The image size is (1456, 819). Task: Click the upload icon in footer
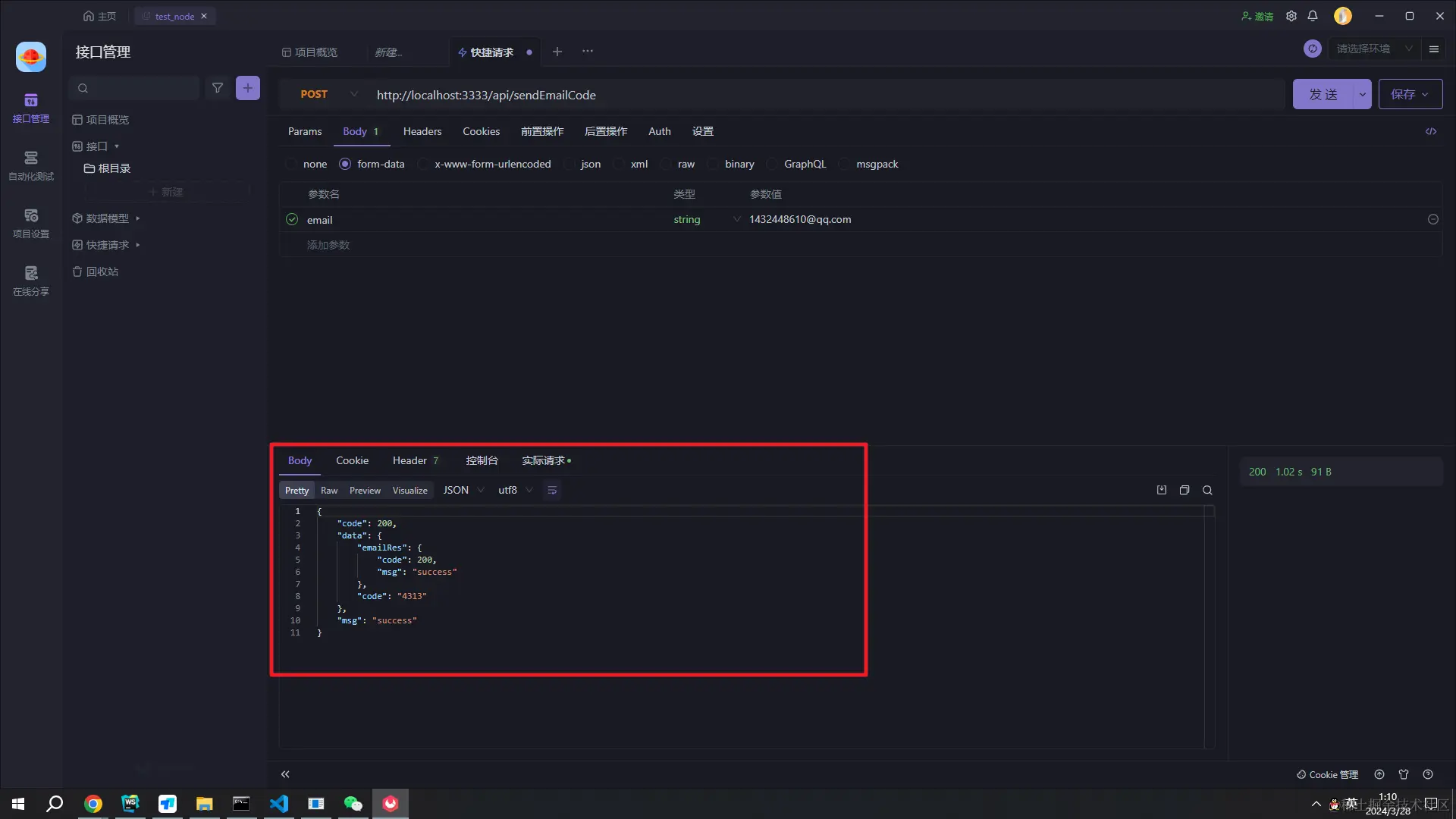coord(1379,774)
